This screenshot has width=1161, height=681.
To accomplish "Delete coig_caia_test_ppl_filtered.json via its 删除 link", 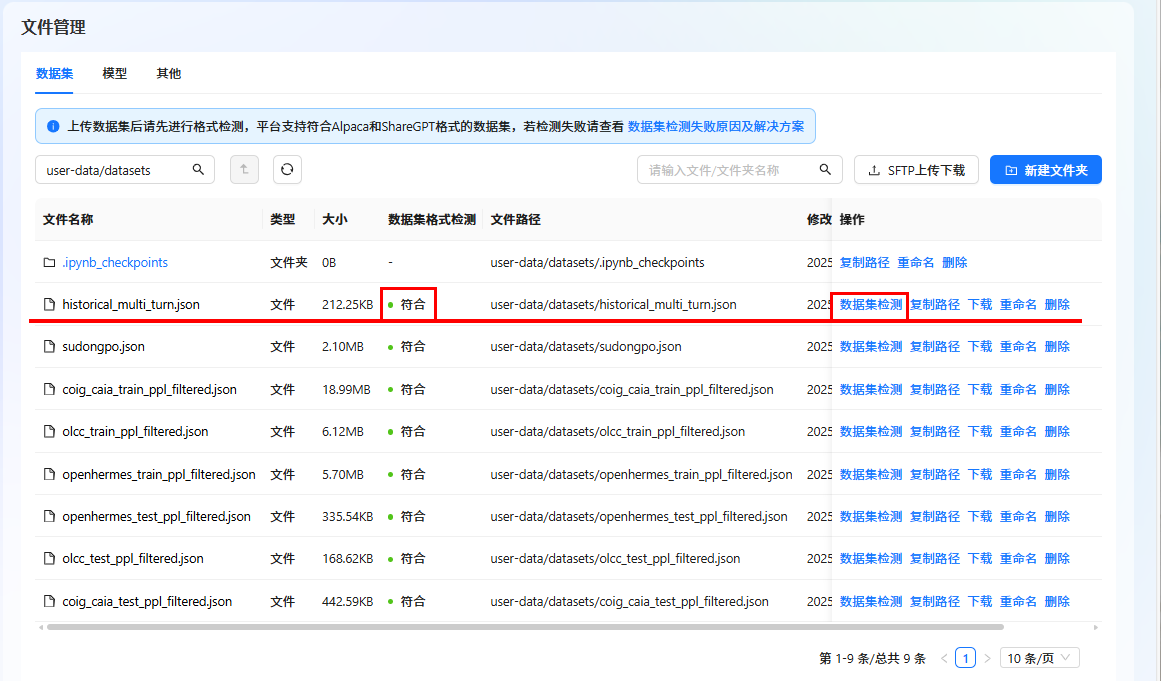I will [x=1058, y=601].
